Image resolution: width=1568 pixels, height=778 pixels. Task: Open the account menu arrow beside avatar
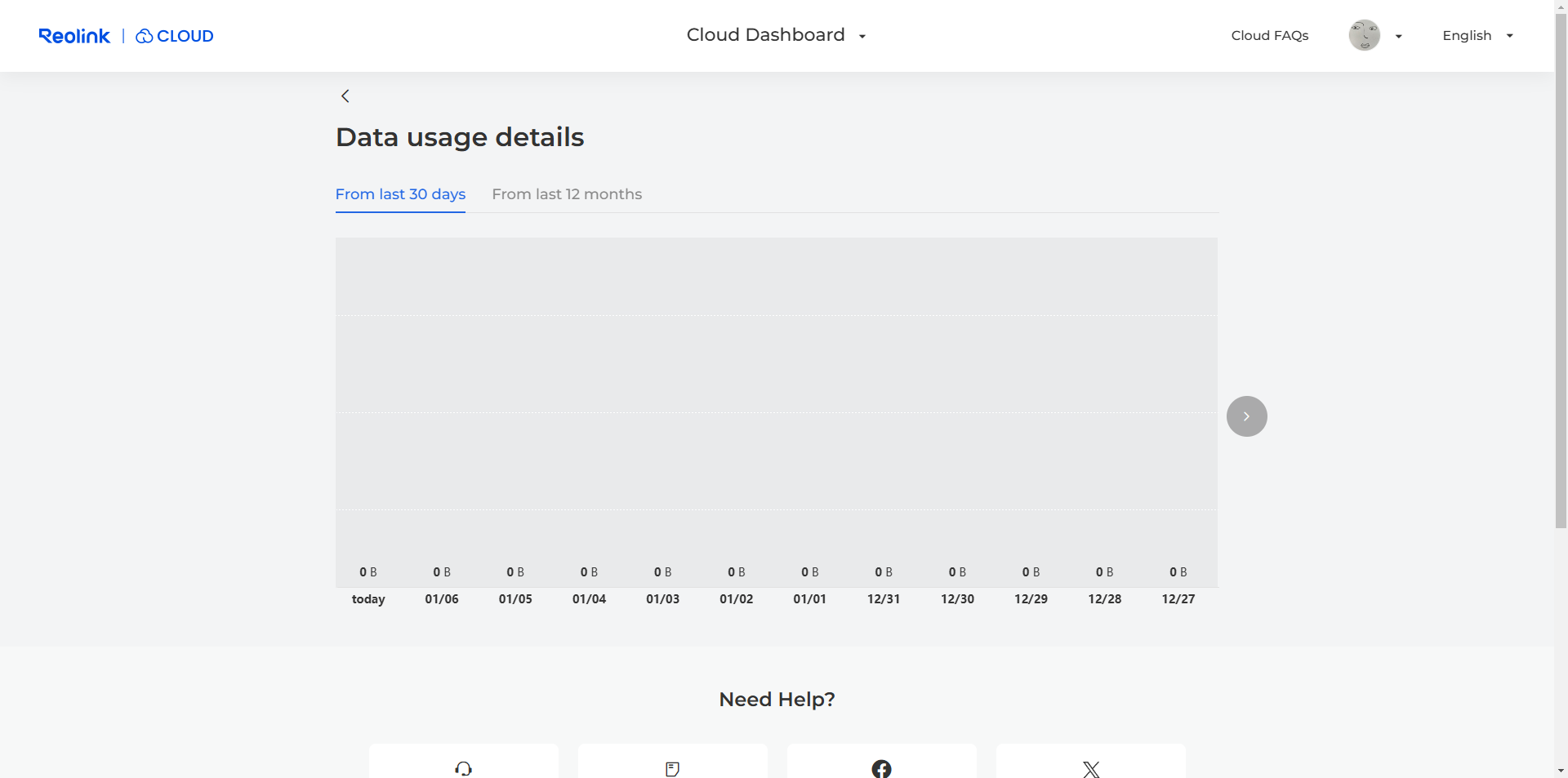(1399, 36)
